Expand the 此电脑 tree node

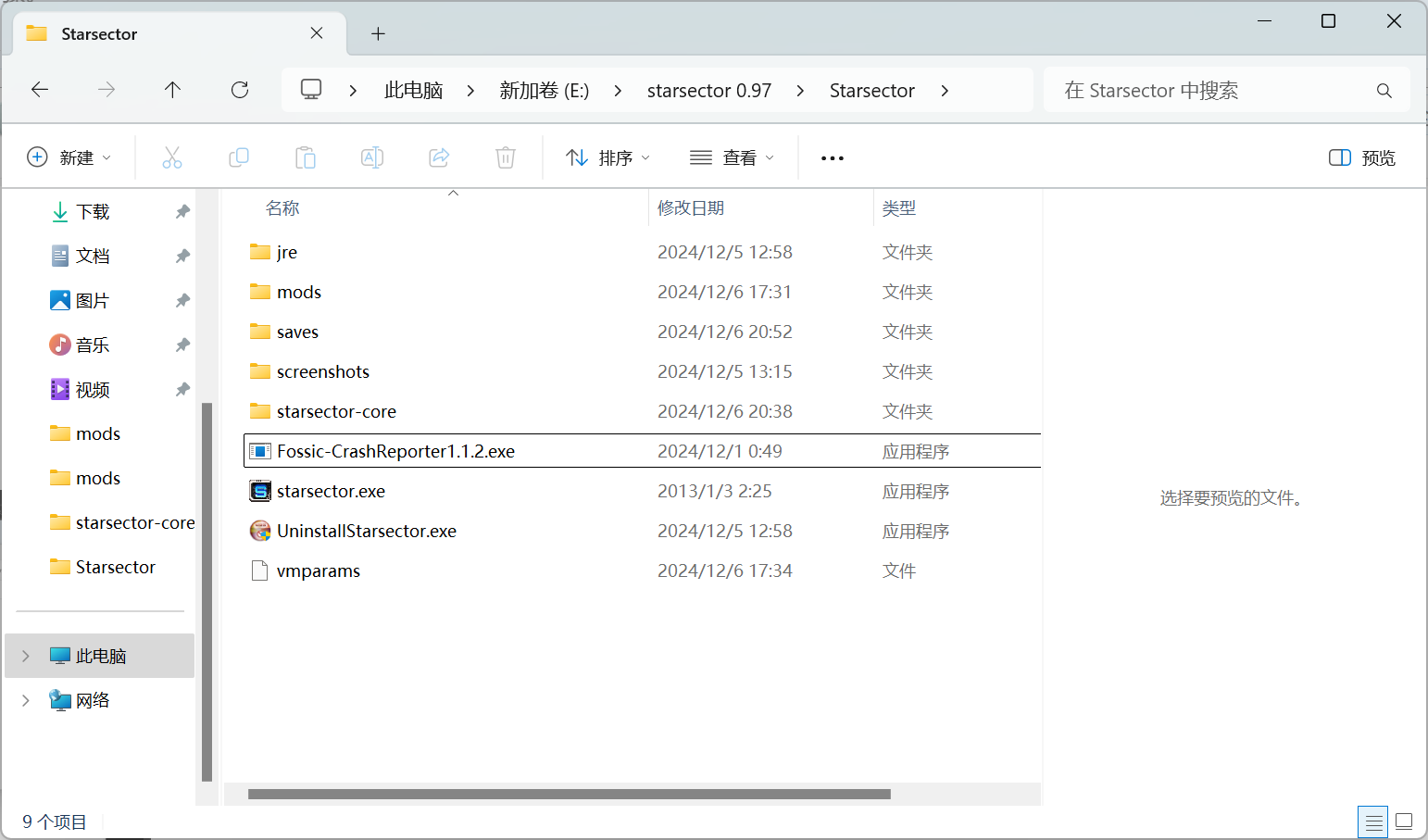(x=26, y=656)
